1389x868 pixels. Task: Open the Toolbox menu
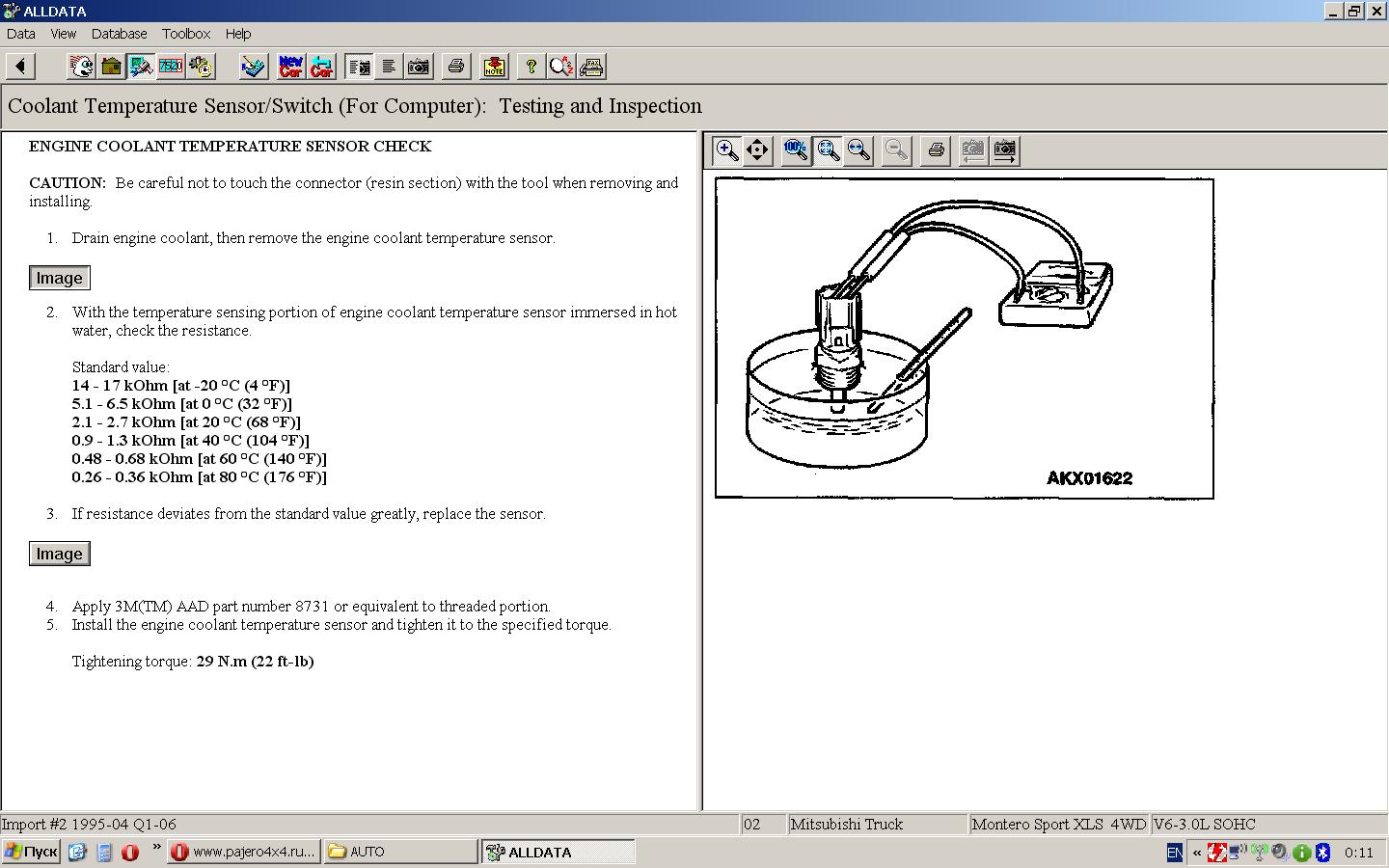[186, 34]
